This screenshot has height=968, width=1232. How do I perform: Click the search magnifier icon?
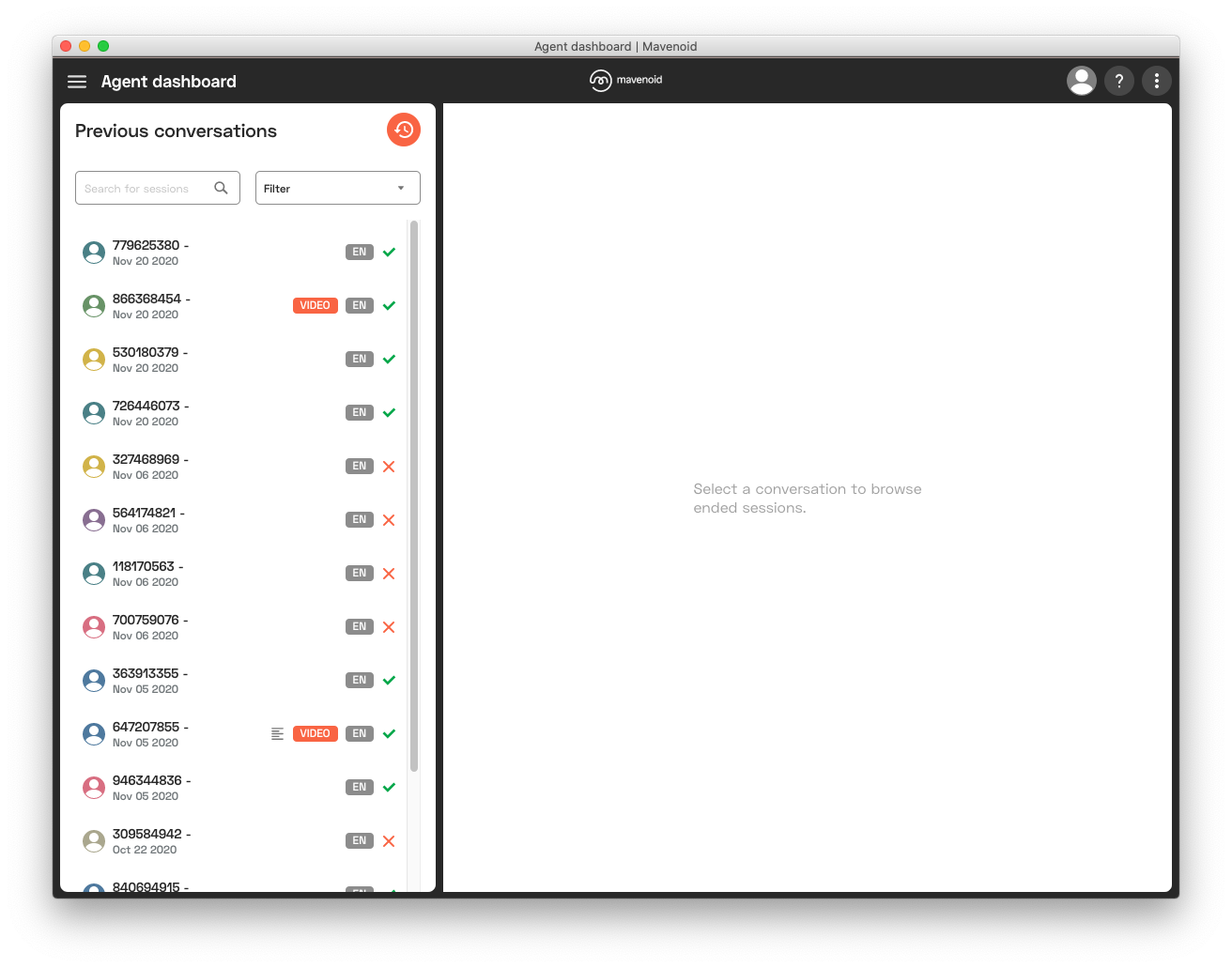pyautogui.click(x=222, y=188)
